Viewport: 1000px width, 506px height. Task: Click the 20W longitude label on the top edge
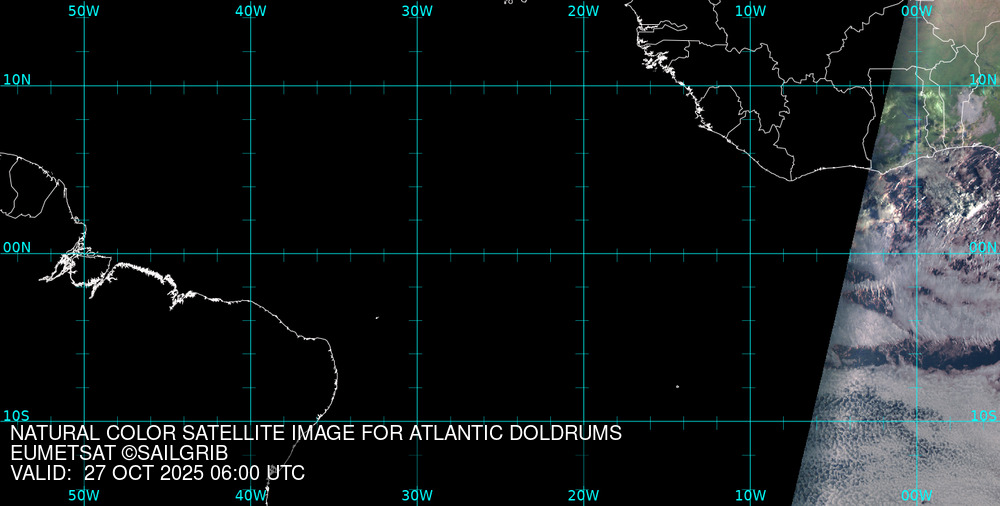point(583,10)
